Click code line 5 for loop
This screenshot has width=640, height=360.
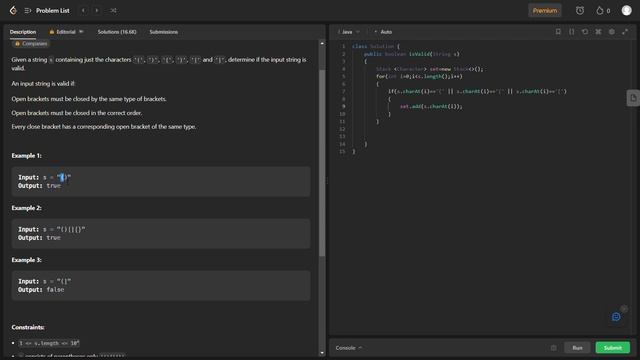(x=419, y=76)
